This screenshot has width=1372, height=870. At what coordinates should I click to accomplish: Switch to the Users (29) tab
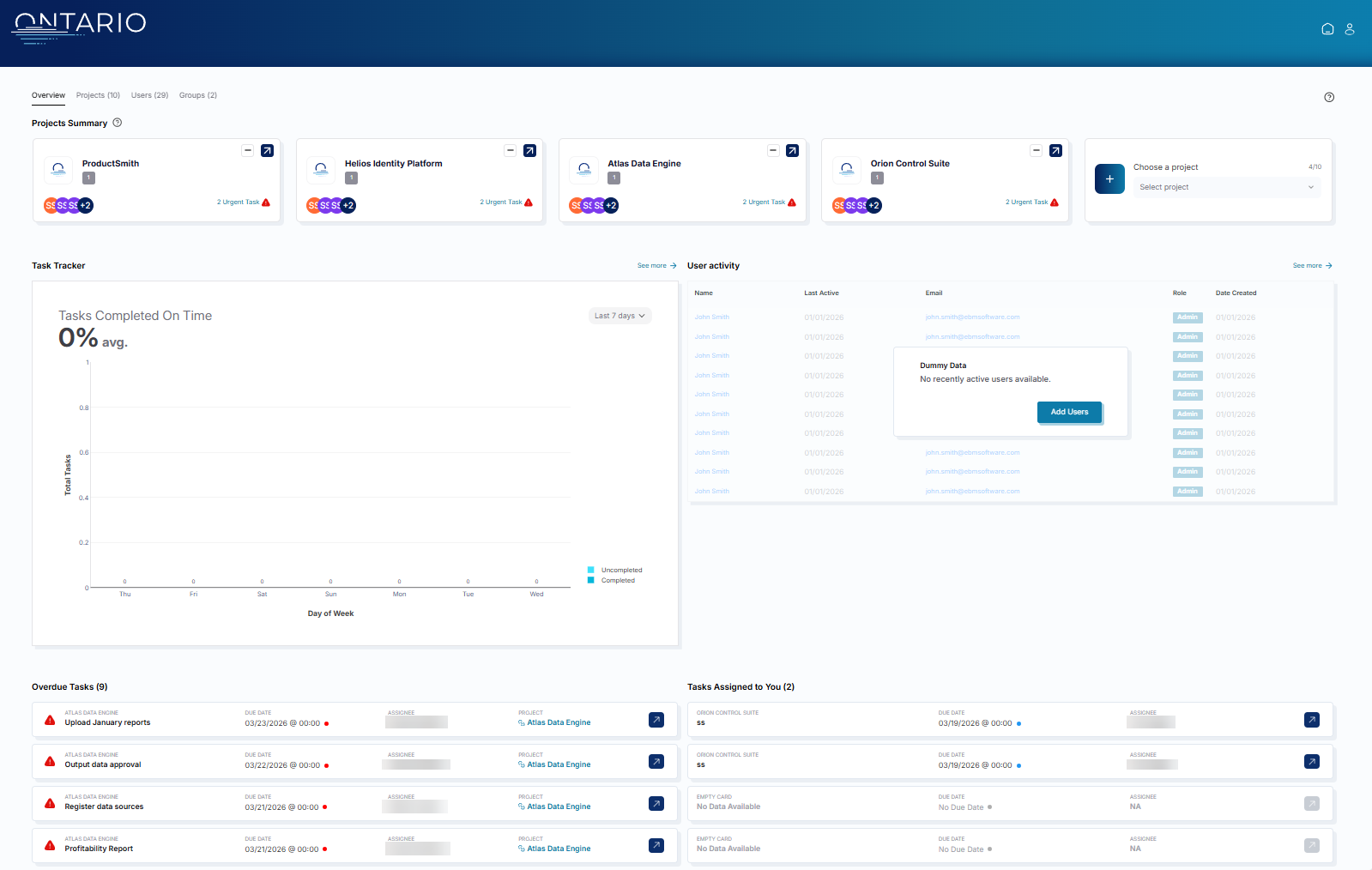149,95
